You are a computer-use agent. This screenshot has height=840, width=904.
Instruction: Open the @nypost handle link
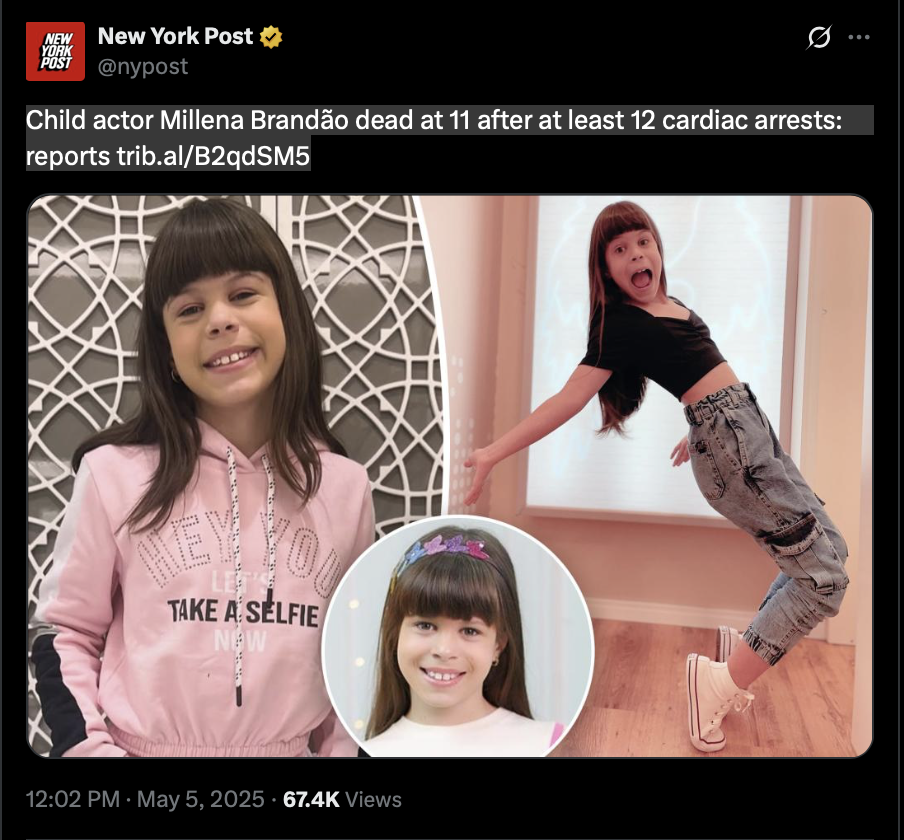coord(143,67)
